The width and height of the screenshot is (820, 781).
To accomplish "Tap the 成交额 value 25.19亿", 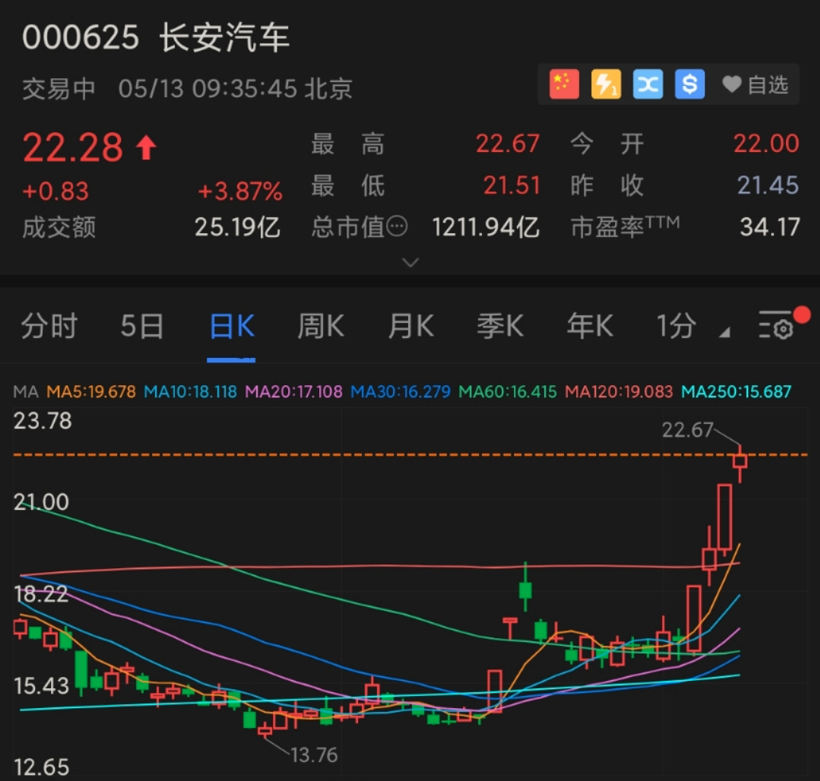I will point(237,228).
